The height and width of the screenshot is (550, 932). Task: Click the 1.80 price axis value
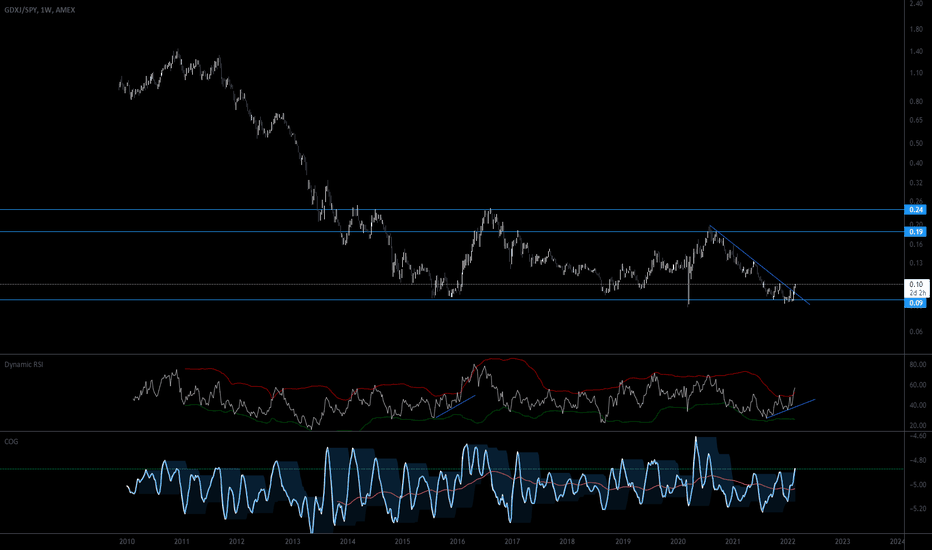916,30
